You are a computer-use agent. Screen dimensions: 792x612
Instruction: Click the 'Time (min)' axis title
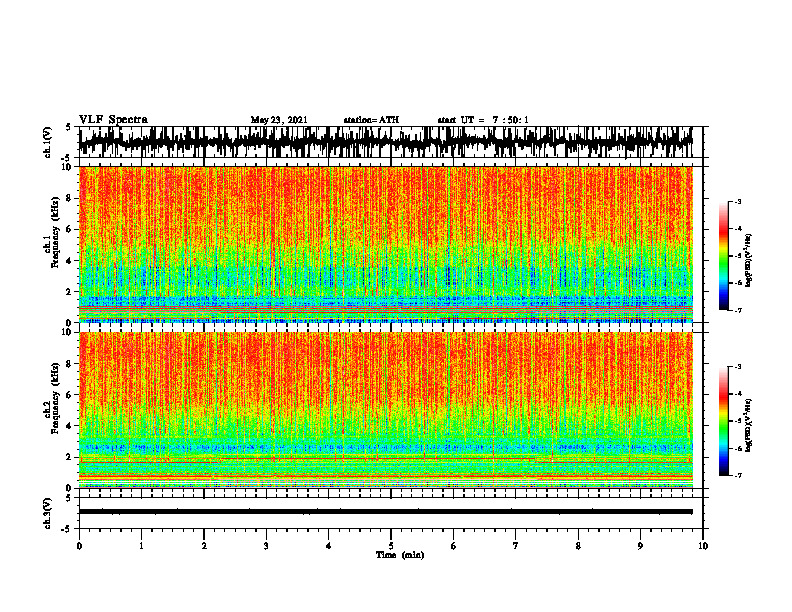tap(400, 555)
